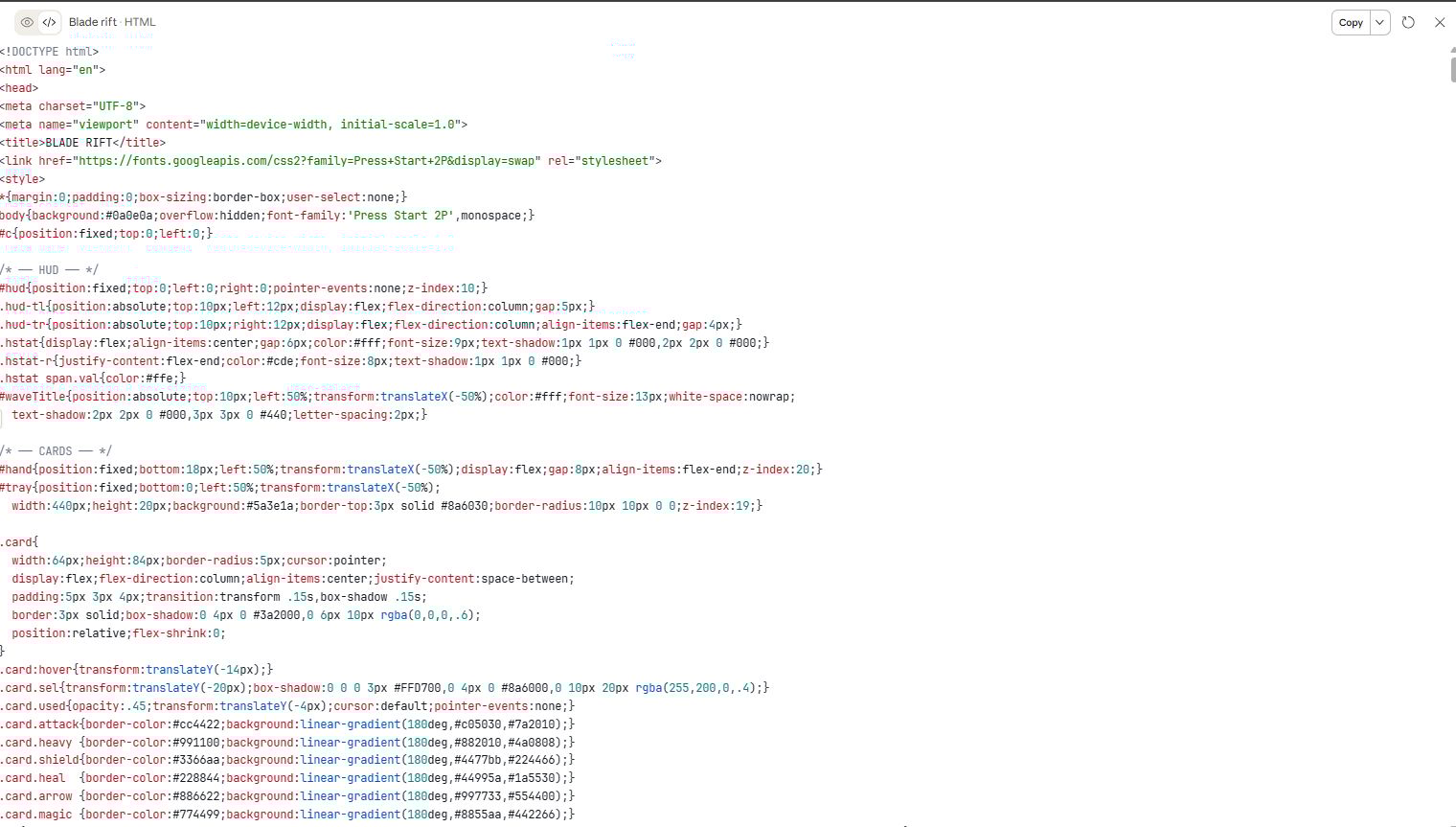Click the meta charset UTF-8 line

pyautogui.click(x=73, y=105)
